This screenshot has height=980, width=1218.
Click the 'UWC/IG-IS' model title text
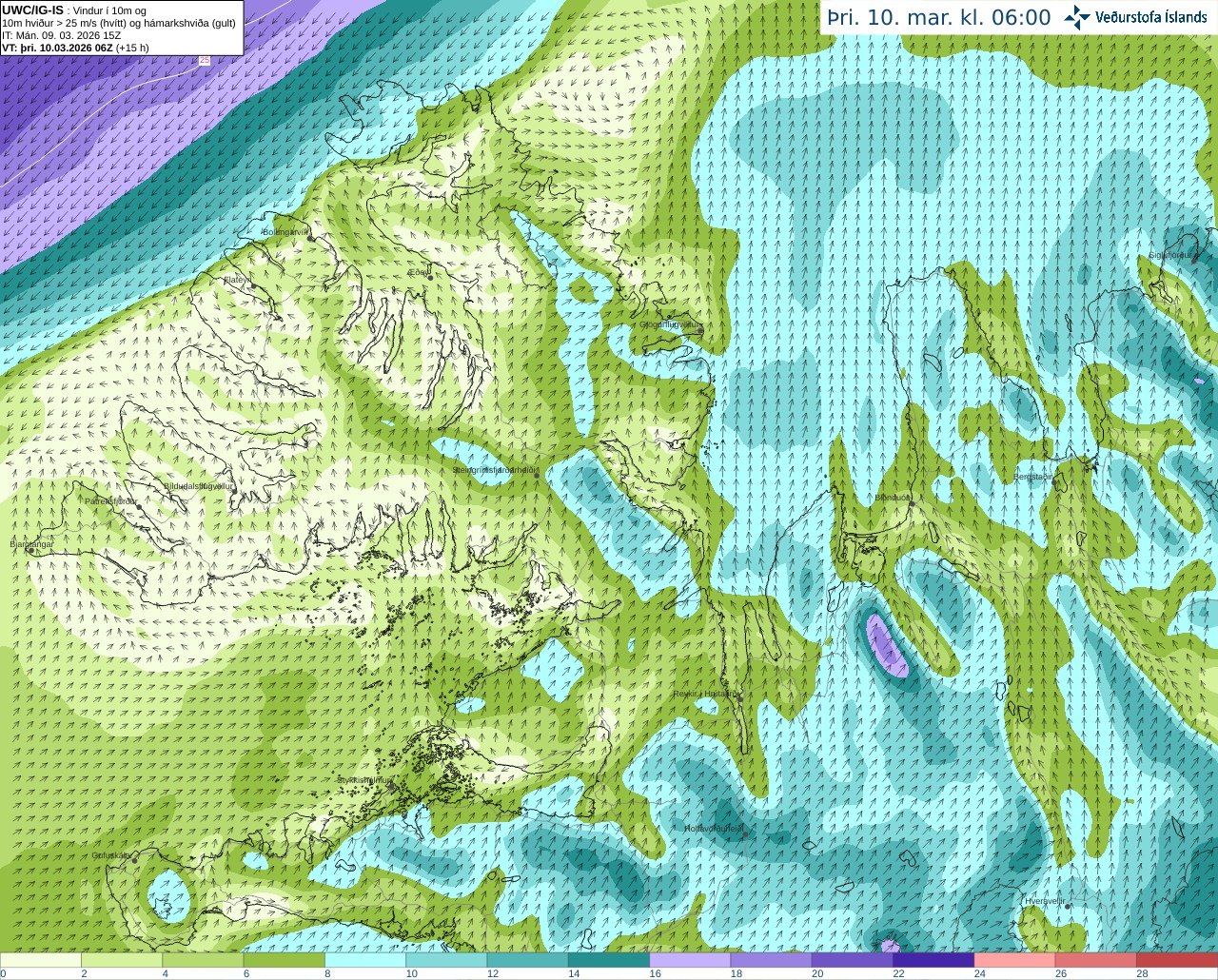point(32,10)
